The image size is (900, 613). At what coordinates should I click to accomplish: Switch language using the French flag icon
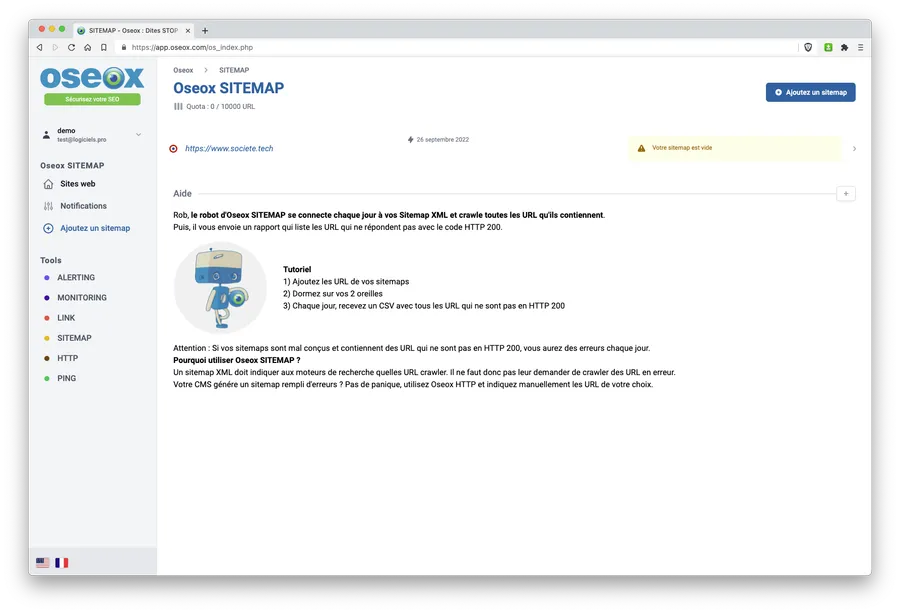(61, 562)
